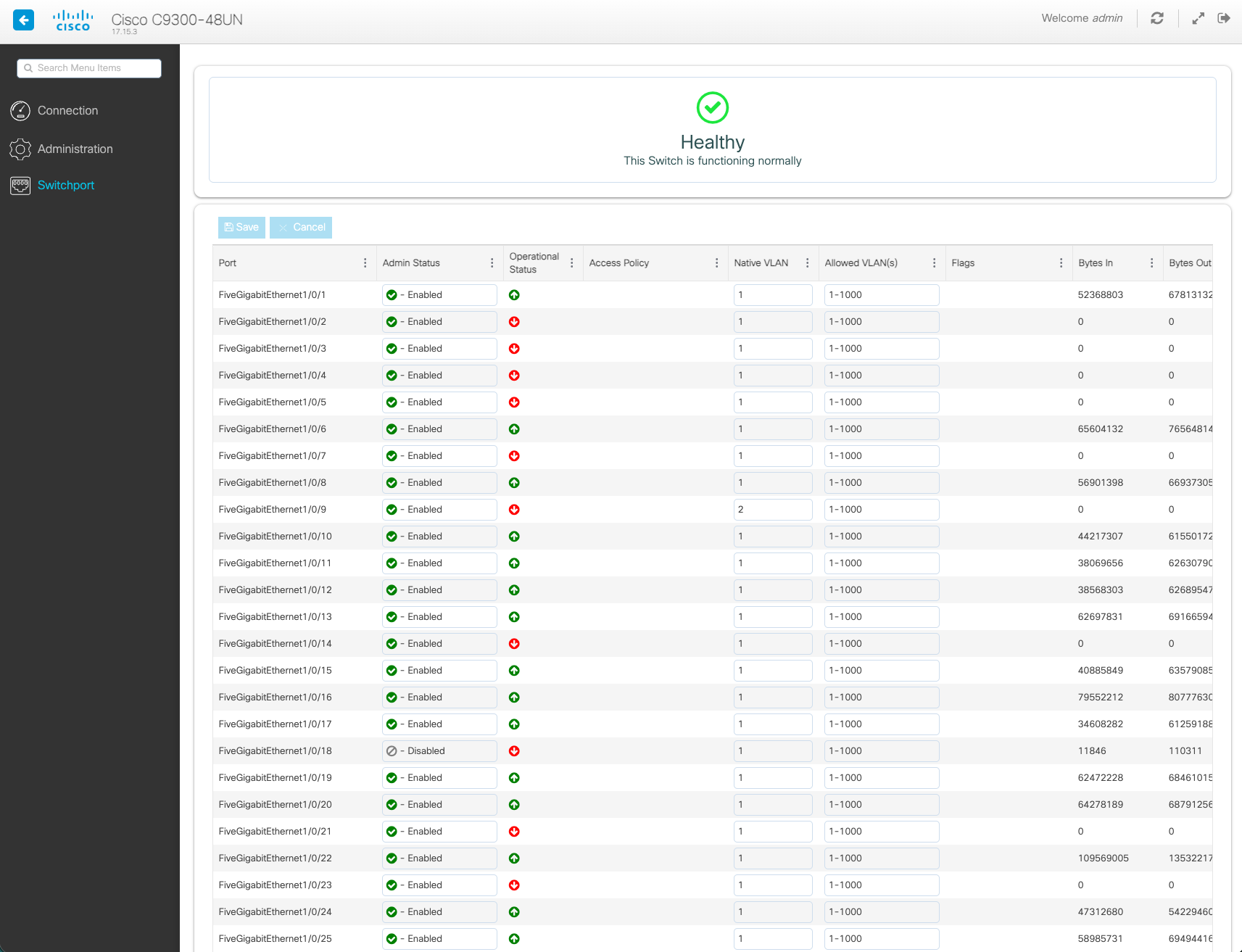Screen dimensions: 1242x952
Task: Click the Connection gauge icon in sidebar
Action: 20,111
